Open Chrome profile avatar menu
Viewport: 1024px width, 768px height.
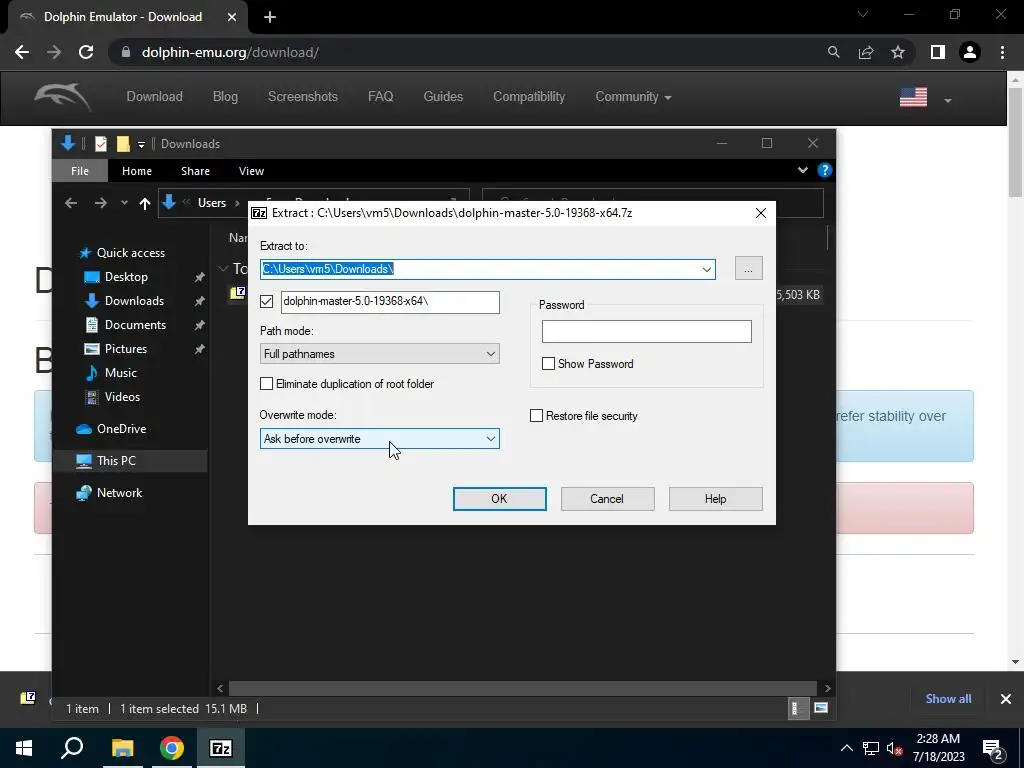(x=970, y=52)
